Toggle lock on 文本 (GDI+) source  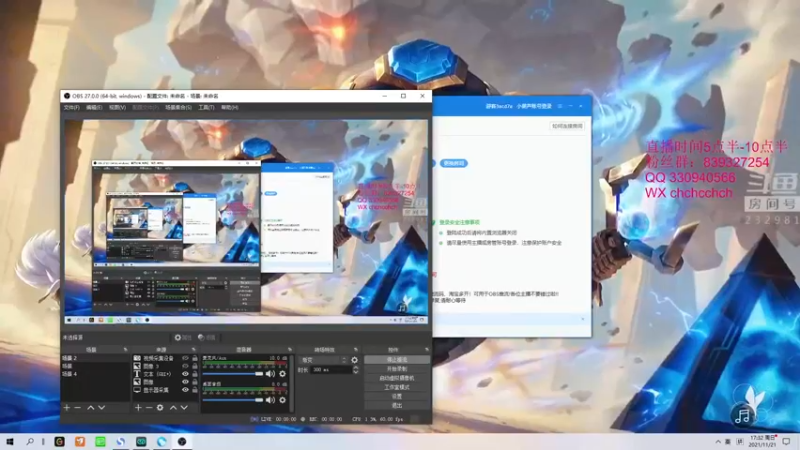click(194, 374)
